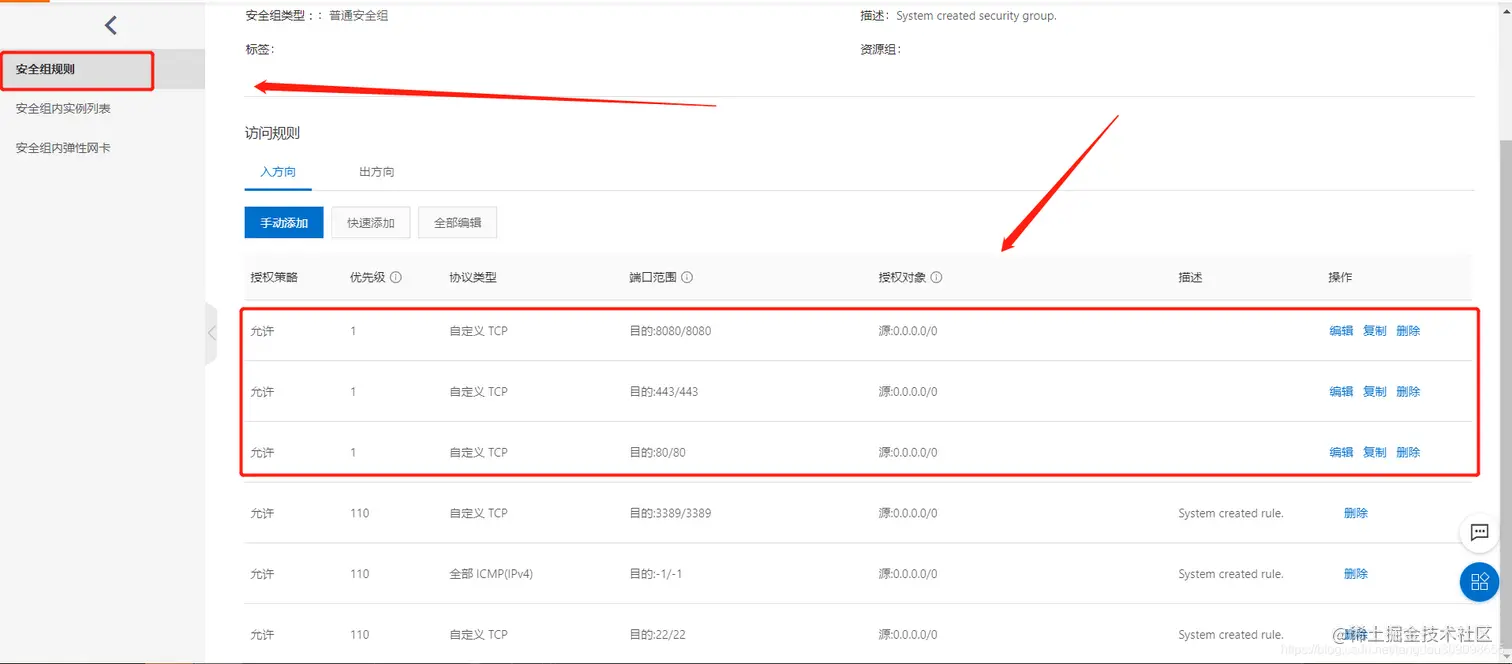The width and height of the screenshot is (1512, 664).
Task: Select port text 目的:22/22
Action: [x=657, y=635]
